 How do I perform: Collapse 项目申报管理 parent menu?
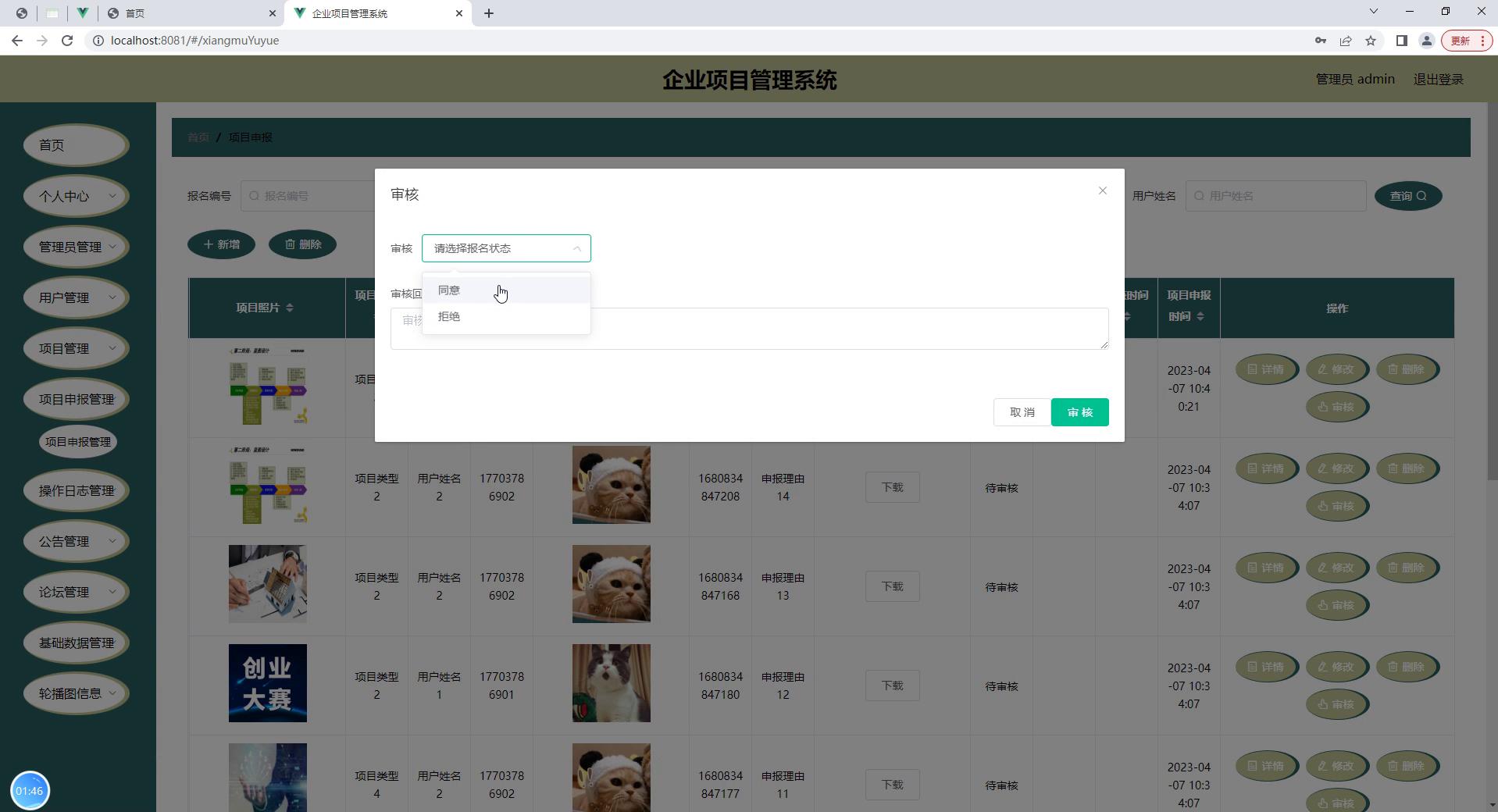pyautogui.click(x=76, y=399)
